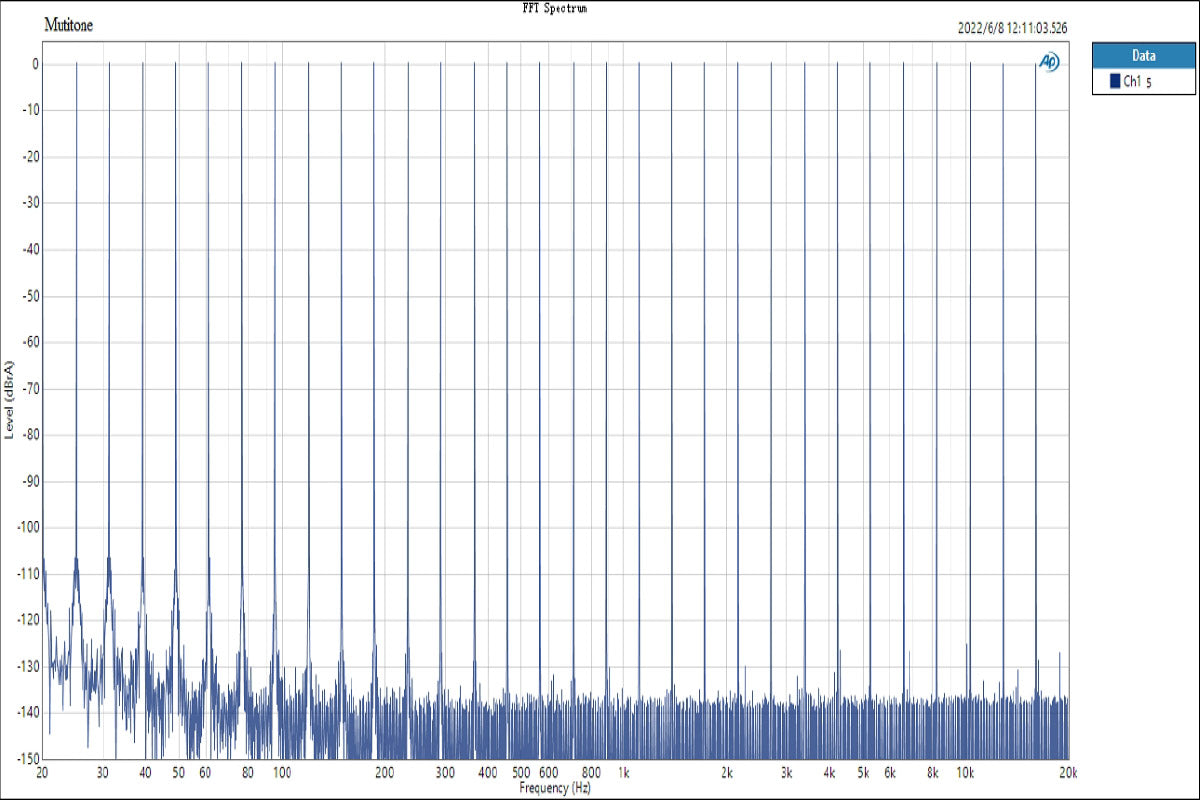This screenshot has height=800, width=1200.
Task: Click the 10k tick on frequency axis
Action: tap(965, 773)
